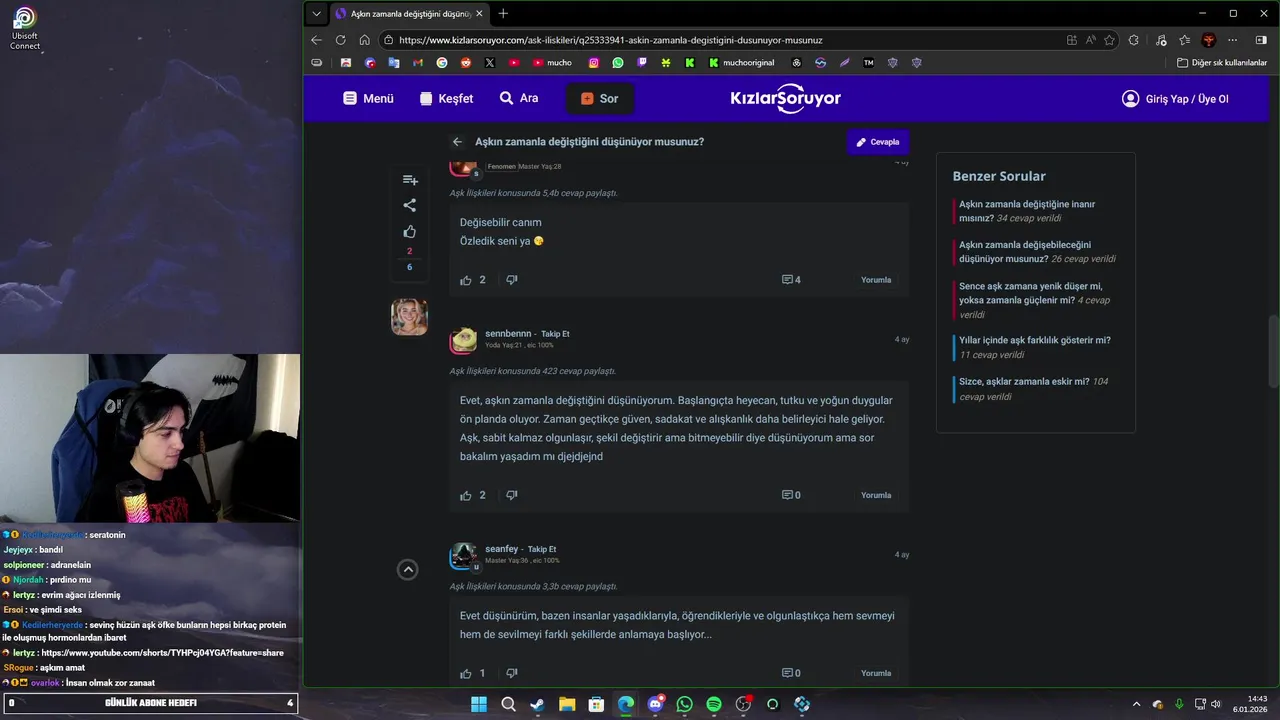Open the muchooriginal Kick bookmark
The height and width of the screenshot is (720, 1280).
pos(743,62)
